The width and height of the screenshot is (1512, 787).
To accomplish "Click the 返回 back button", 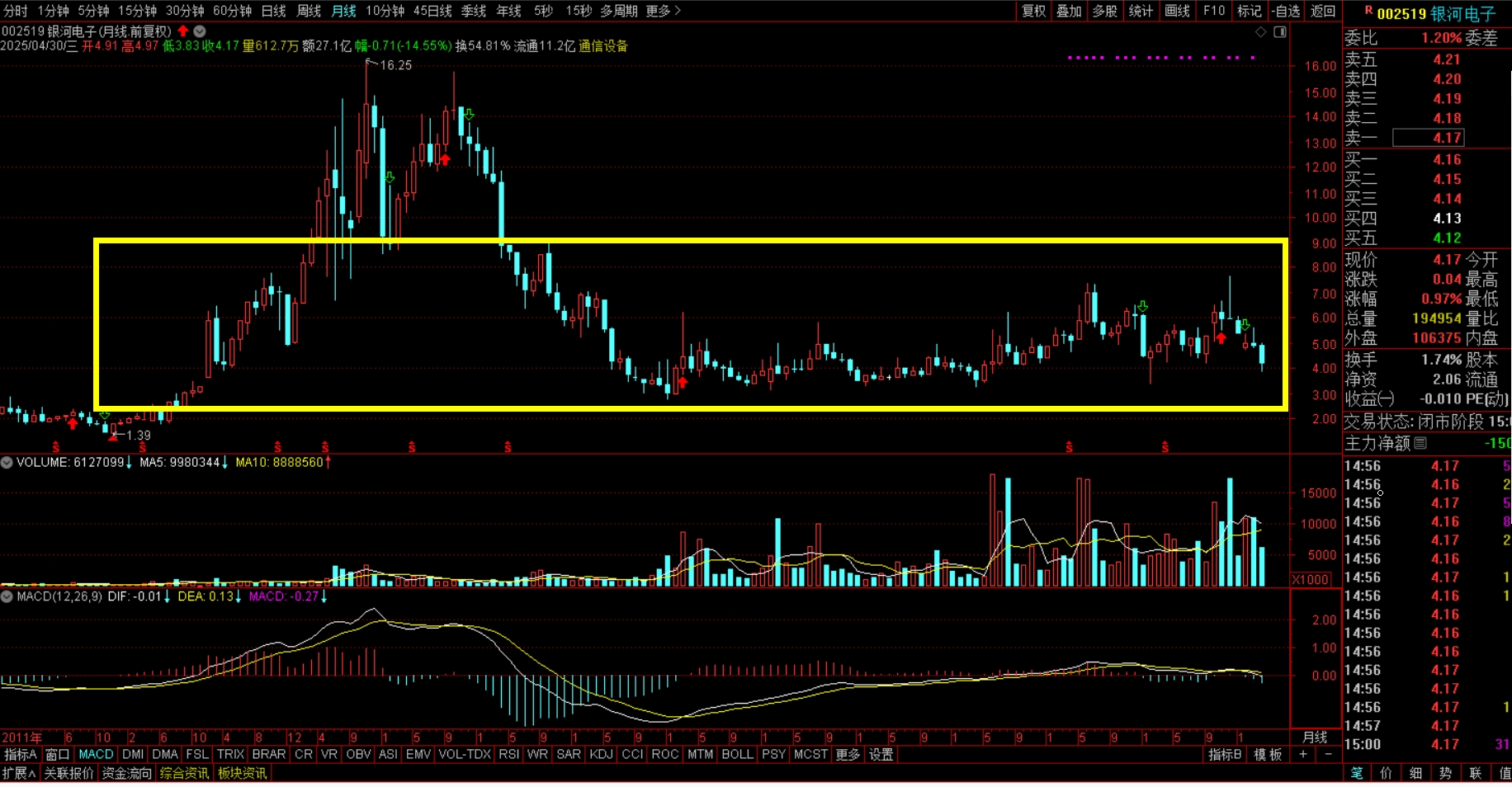I will pos(1323,11).
